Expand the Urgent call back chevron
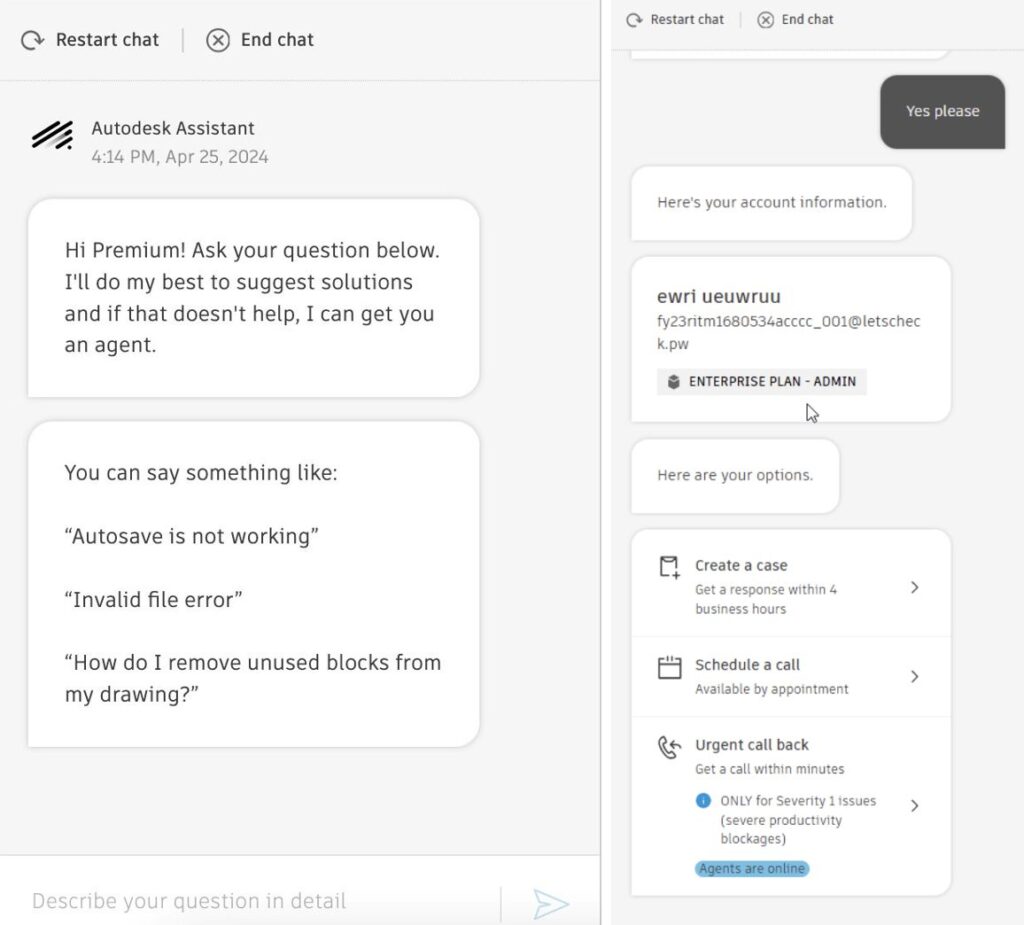The height and width of the screenshot is (925, 1024). (914, 805)
